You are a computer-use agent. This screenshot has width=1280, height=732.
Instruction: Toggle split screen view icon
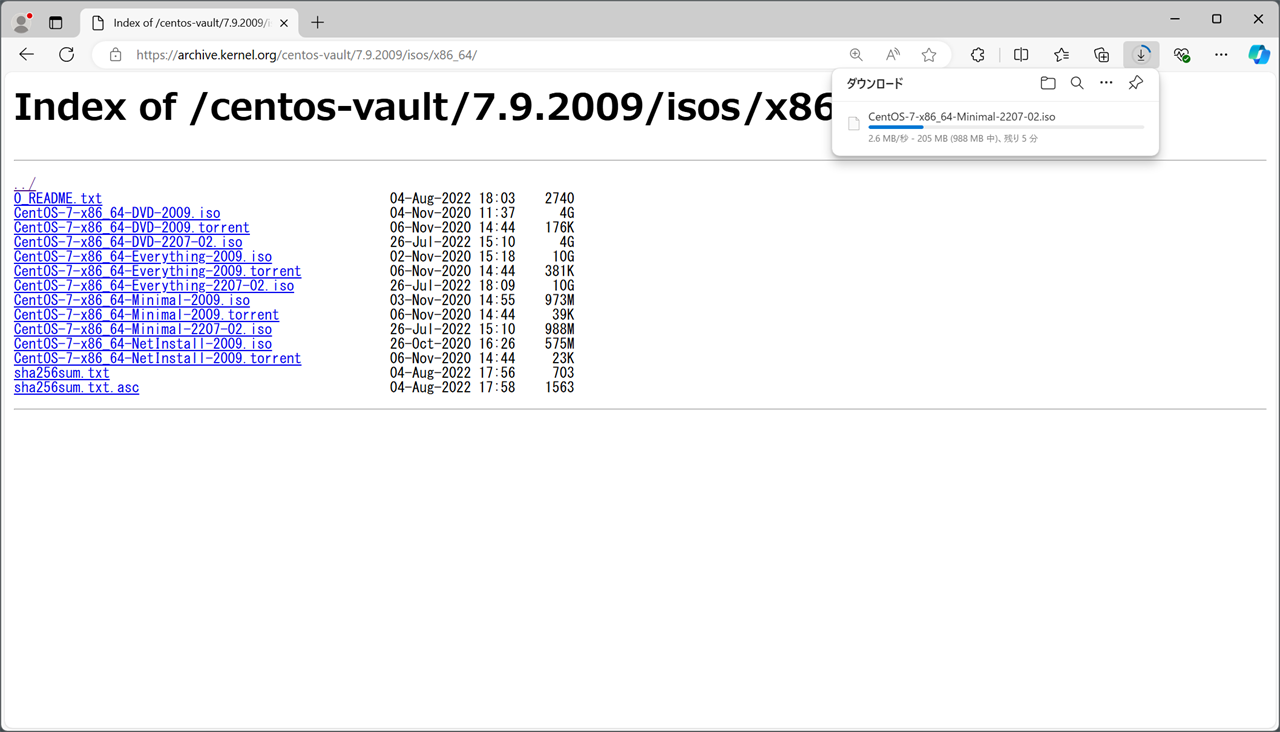click(1021, 55)
